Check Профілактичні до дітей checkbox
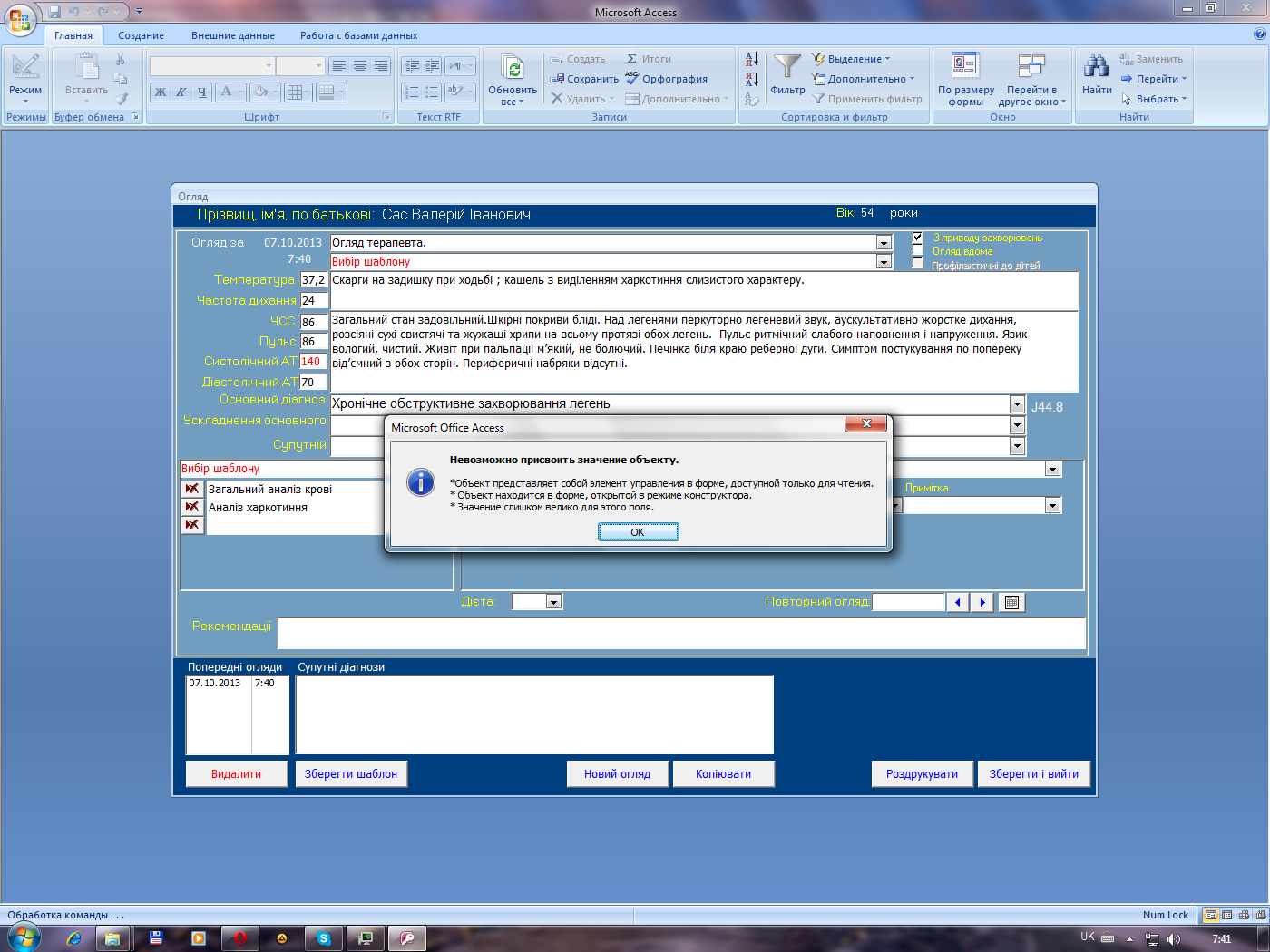This screenshot has width=1270, height=952. click(917, 264)
